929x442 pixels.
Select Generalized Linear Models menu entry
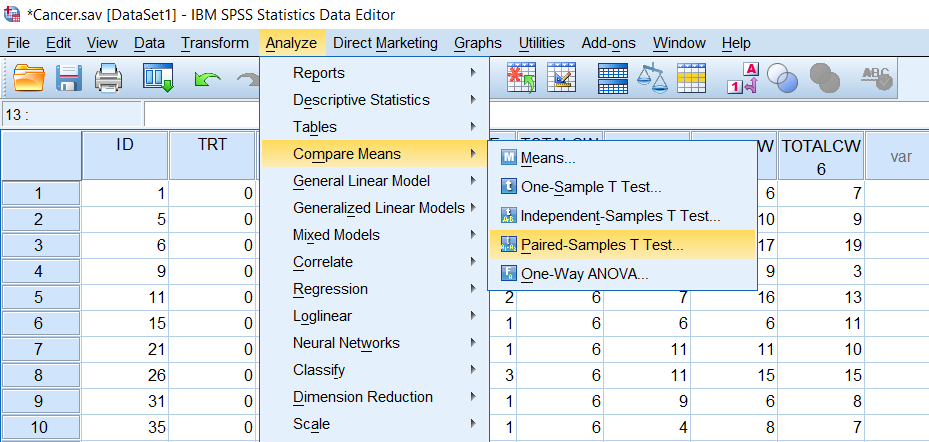[374, 207]
